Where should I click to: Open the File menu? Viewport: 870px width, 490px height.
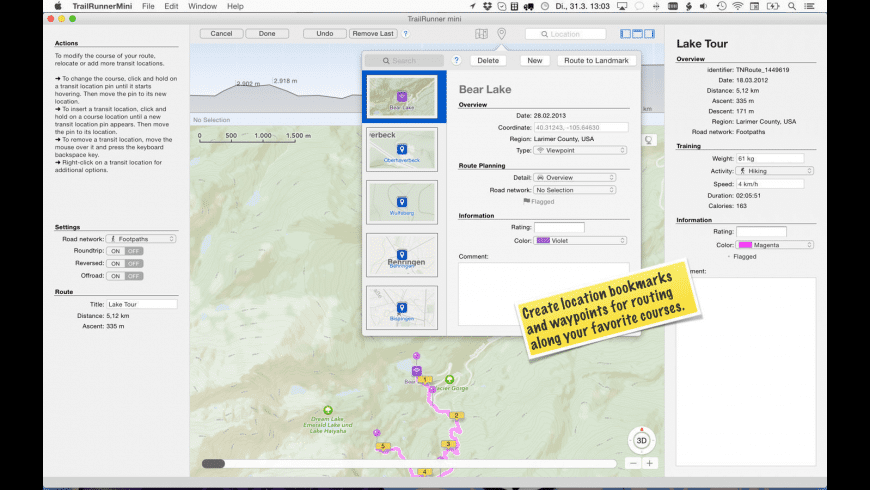[148, 6]
